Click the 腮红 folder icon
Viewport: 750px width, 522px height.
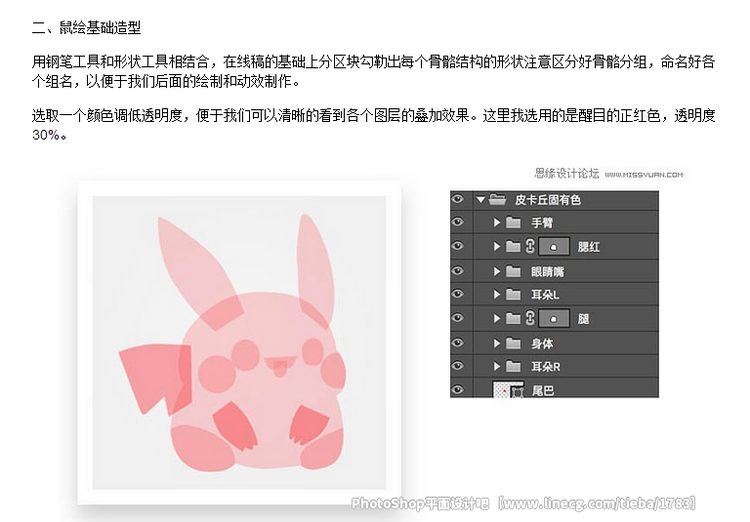coord(513,246)
